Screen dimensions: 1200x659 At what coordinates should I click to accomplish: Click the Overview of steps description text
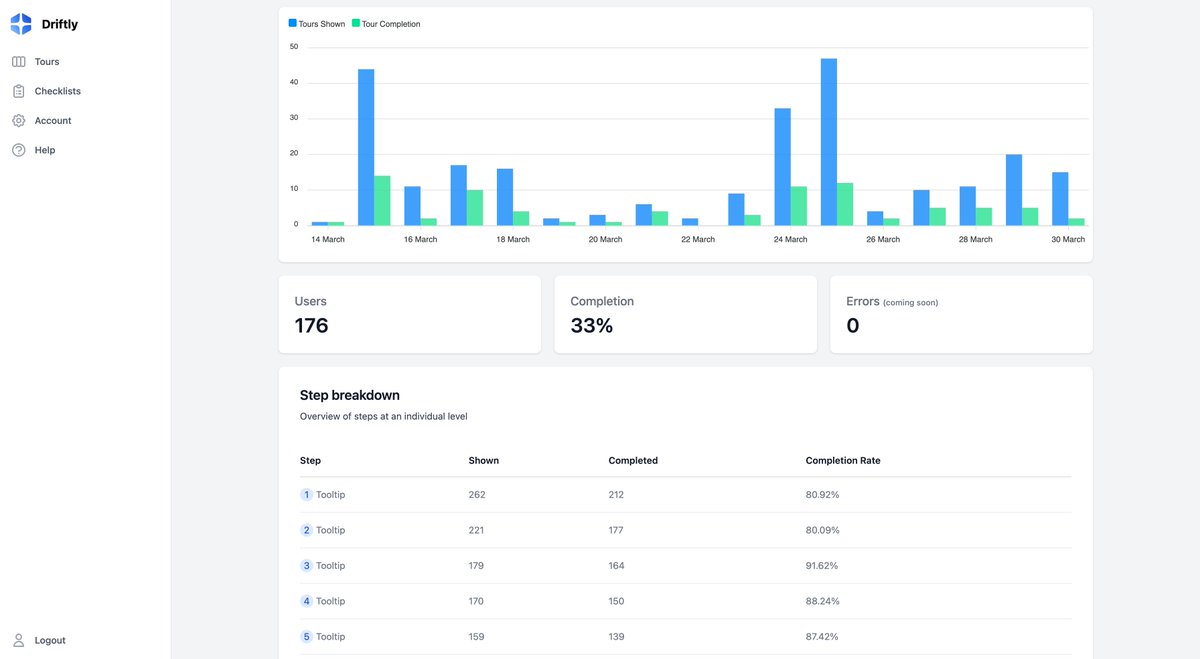383,416
